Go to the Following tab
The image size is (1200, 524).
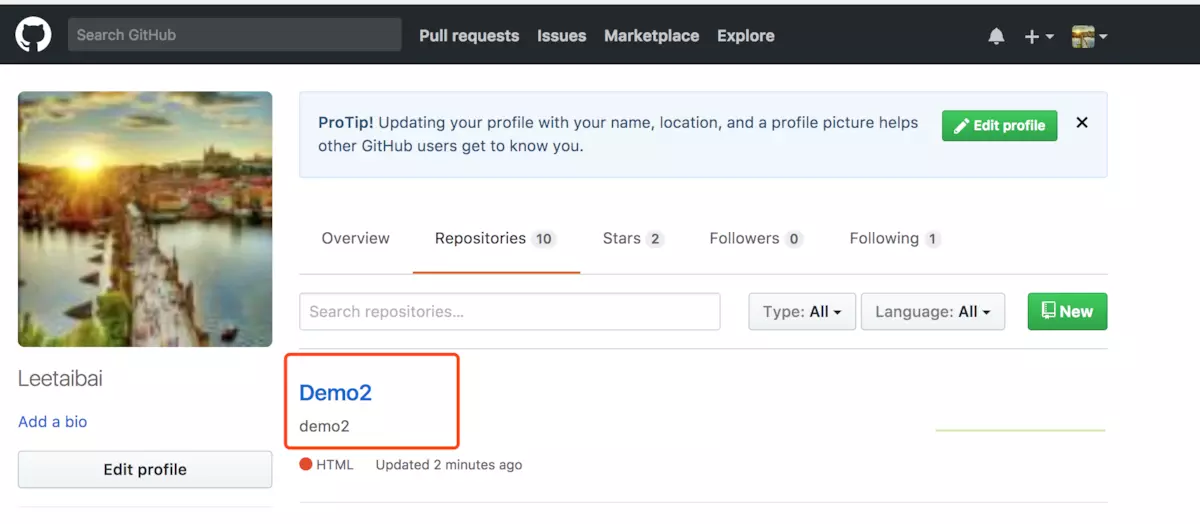[895, 238]
